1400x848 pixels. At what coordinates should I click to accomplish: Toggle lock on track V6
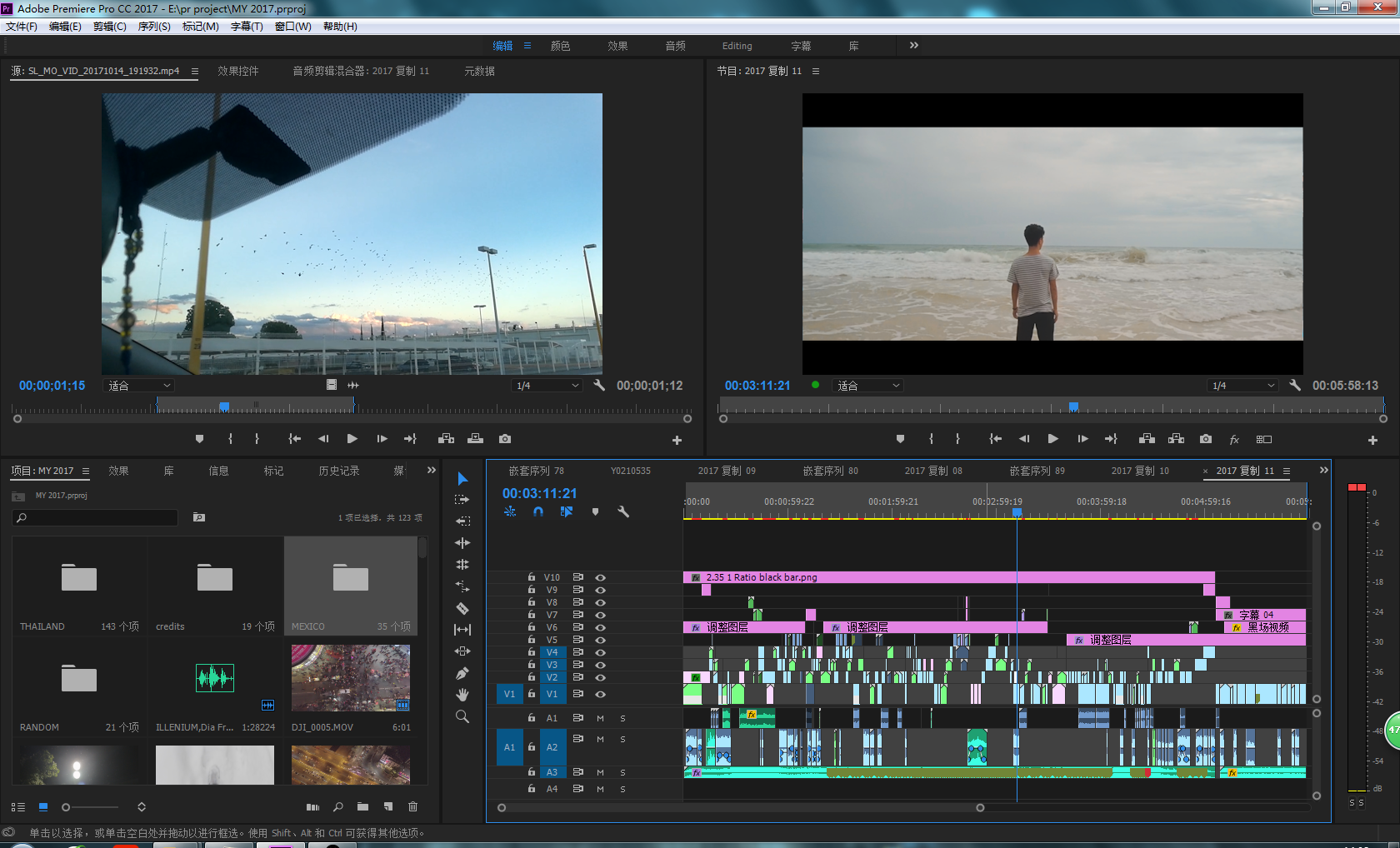point(531,627)
